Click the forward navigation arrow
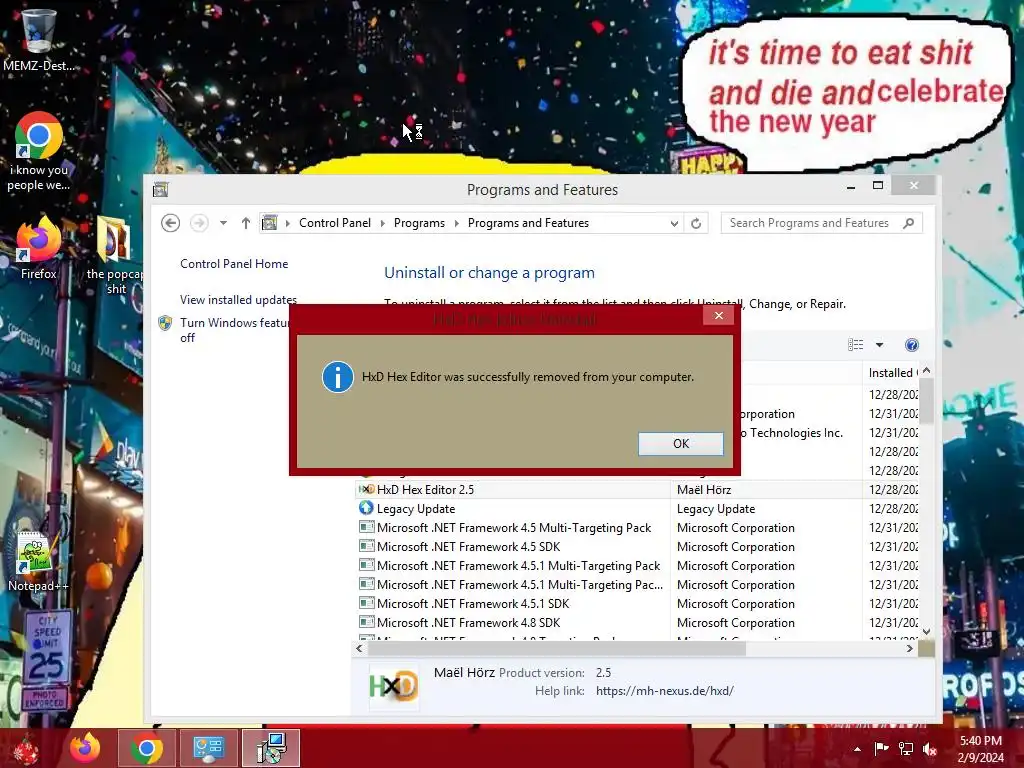Image resolution: width=1024 pixels, height=768 pixels. coord(199,223)
